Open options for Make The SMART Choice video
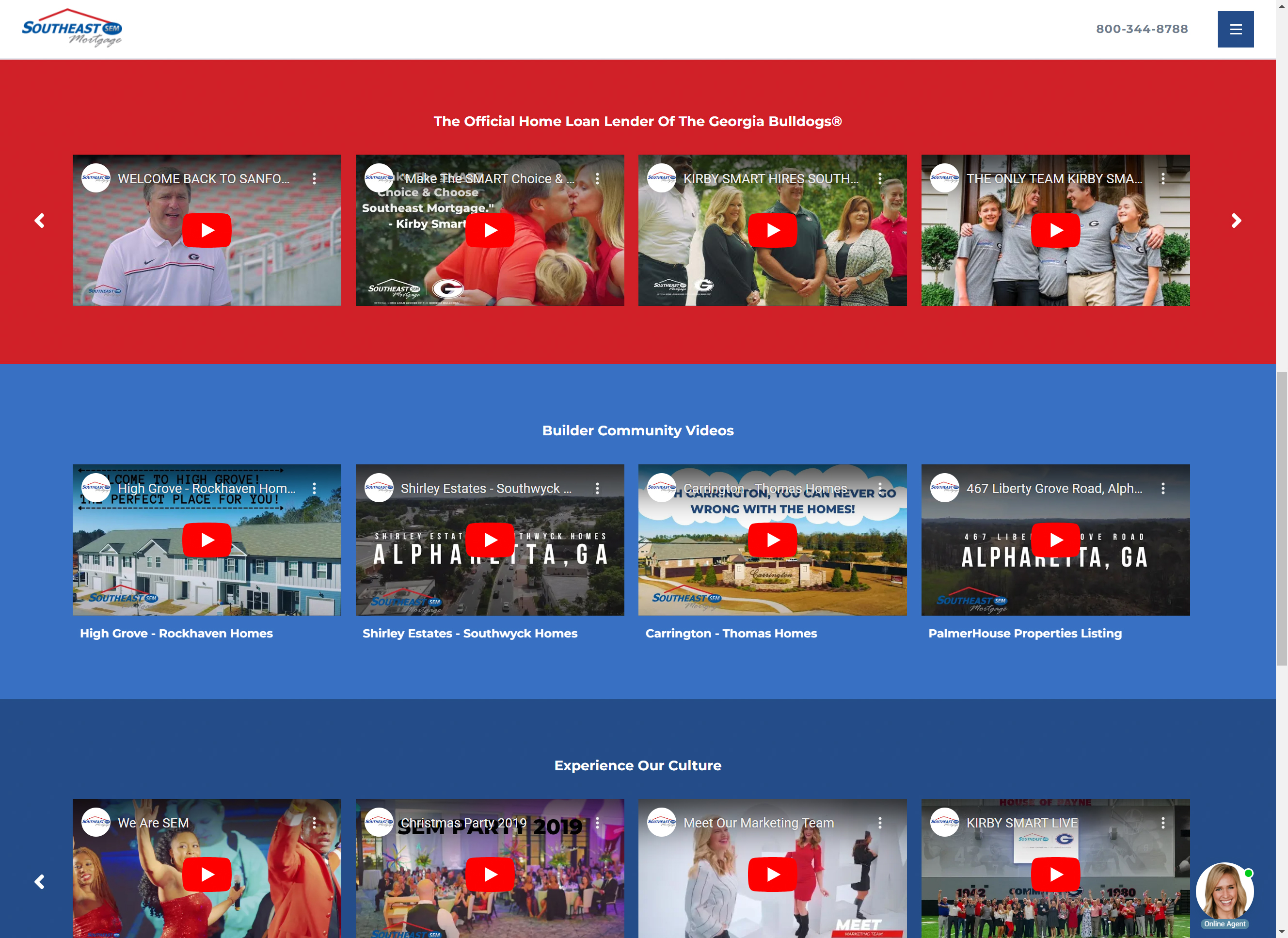Viewport: 1288px width, 938px height. 597,179
